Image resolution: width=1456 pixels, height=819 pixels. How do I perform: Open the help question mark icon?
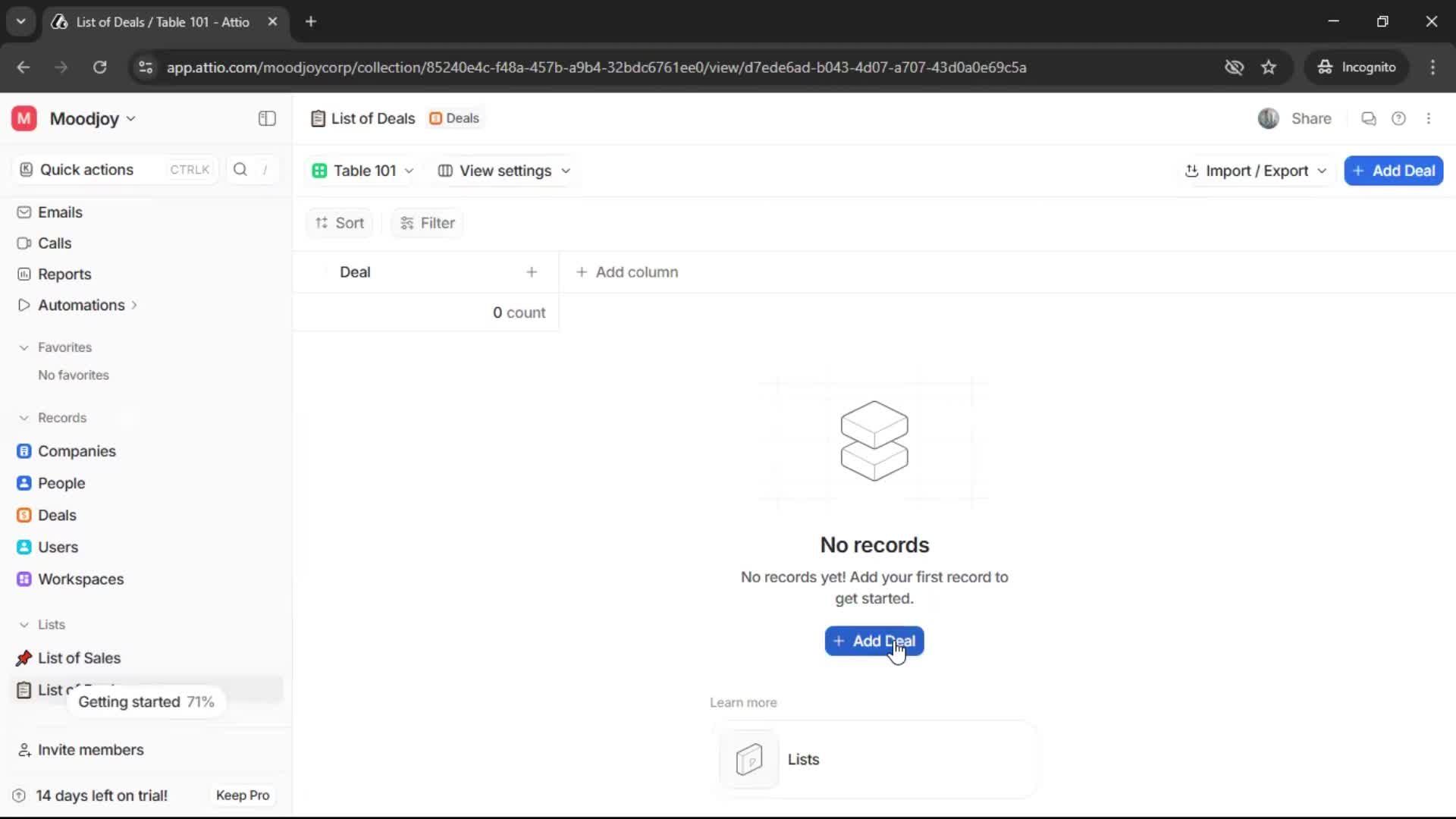pos(1399,118)
